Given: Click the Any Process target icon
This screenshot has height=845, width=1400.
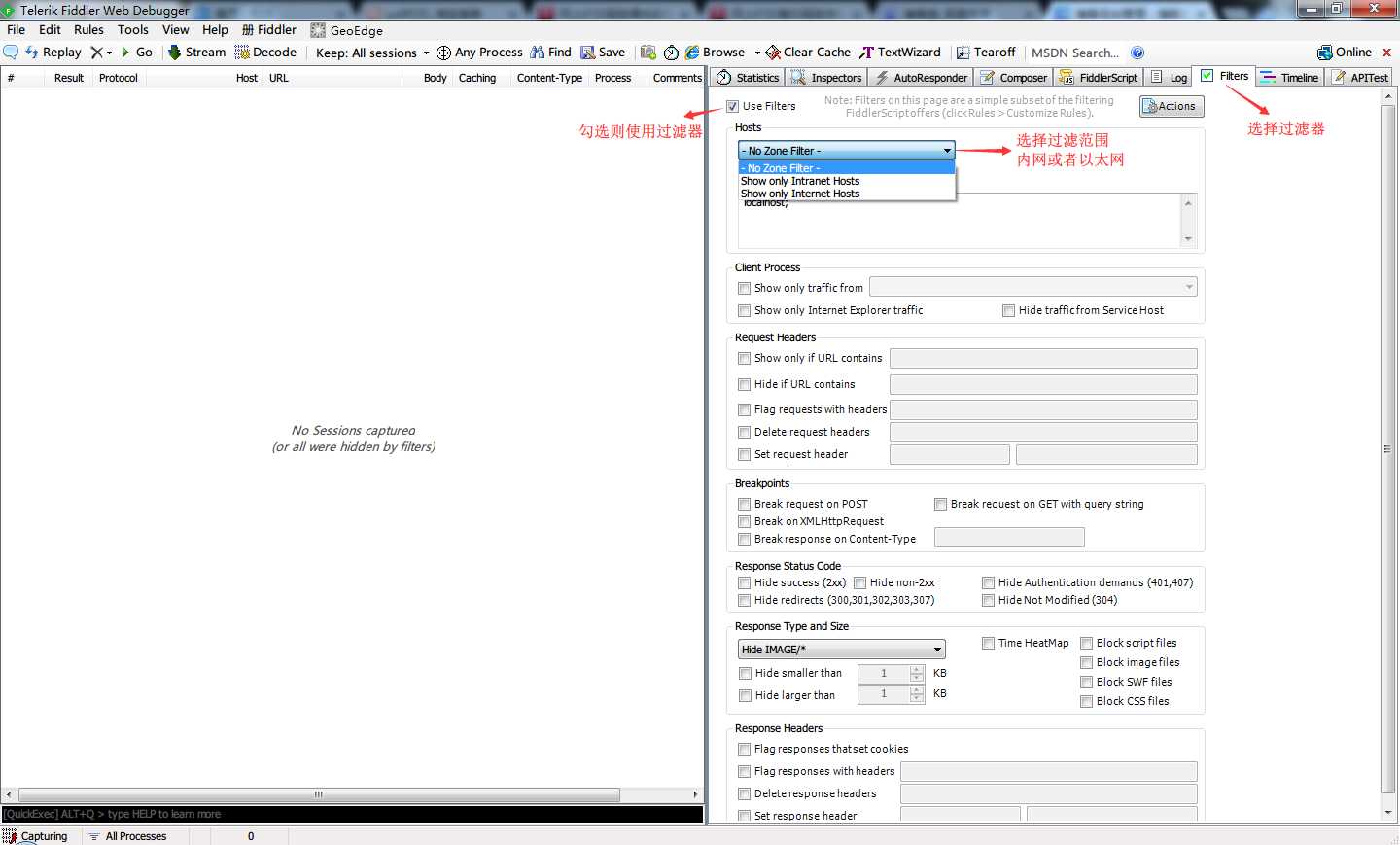Looking at the screenshot, I should point(443,53).
